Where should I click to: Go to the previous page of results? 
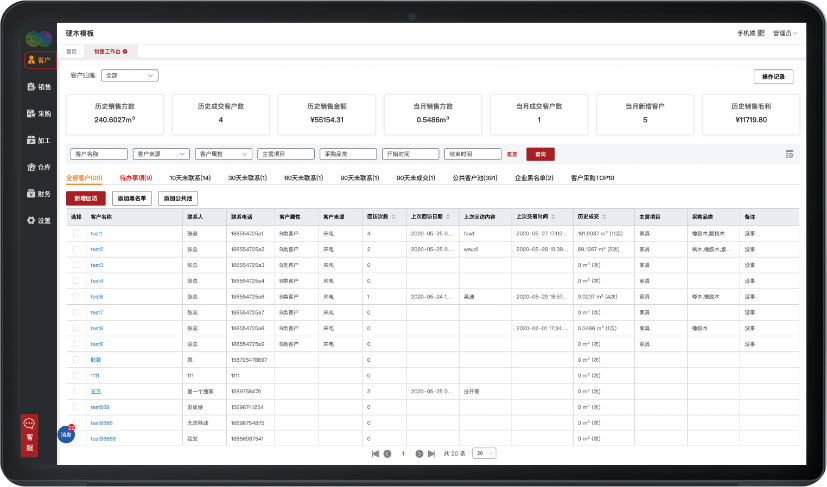tap(387, 454)
